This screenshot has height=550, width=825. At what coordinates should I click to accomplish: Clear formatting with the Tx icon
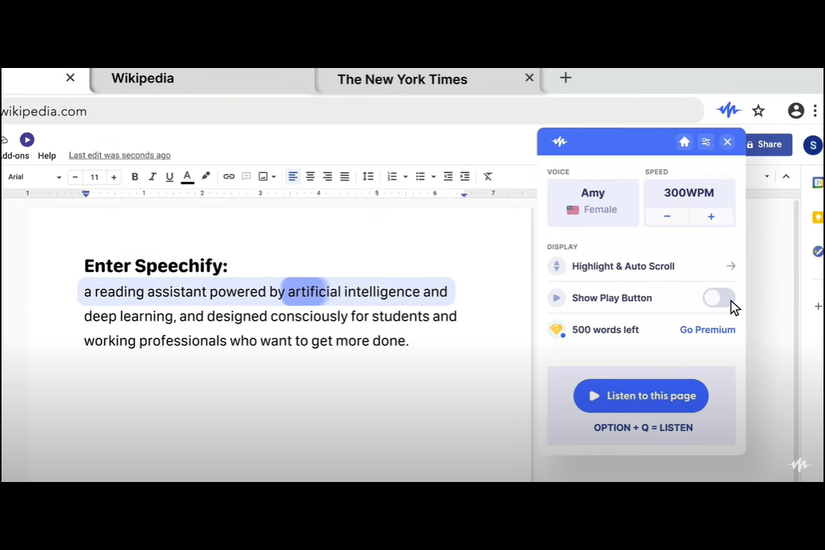488,176
